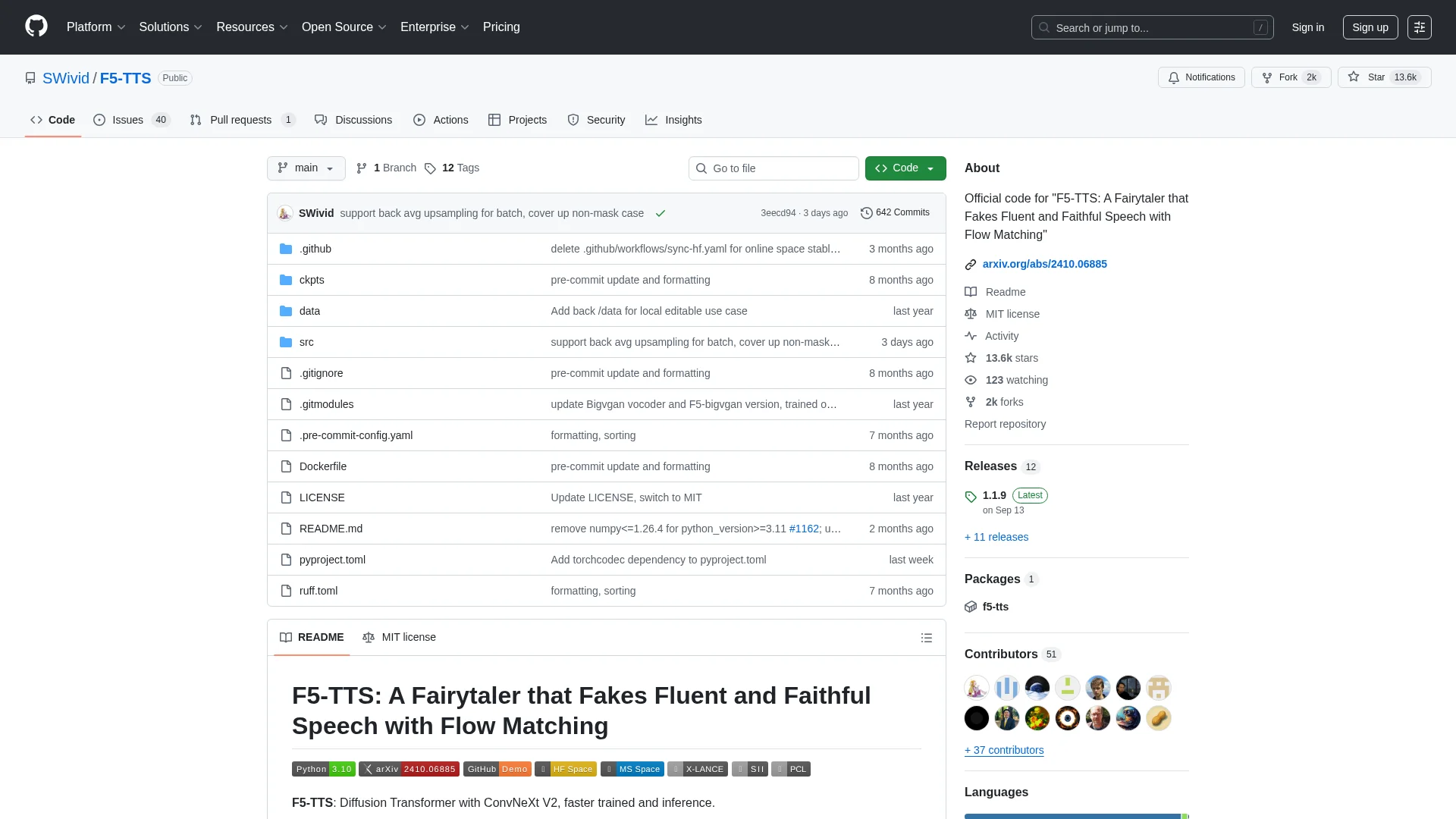Screen dimensions: 1456x819
Task: Open the main branch dropdown
Action: (x=306, y=168)
